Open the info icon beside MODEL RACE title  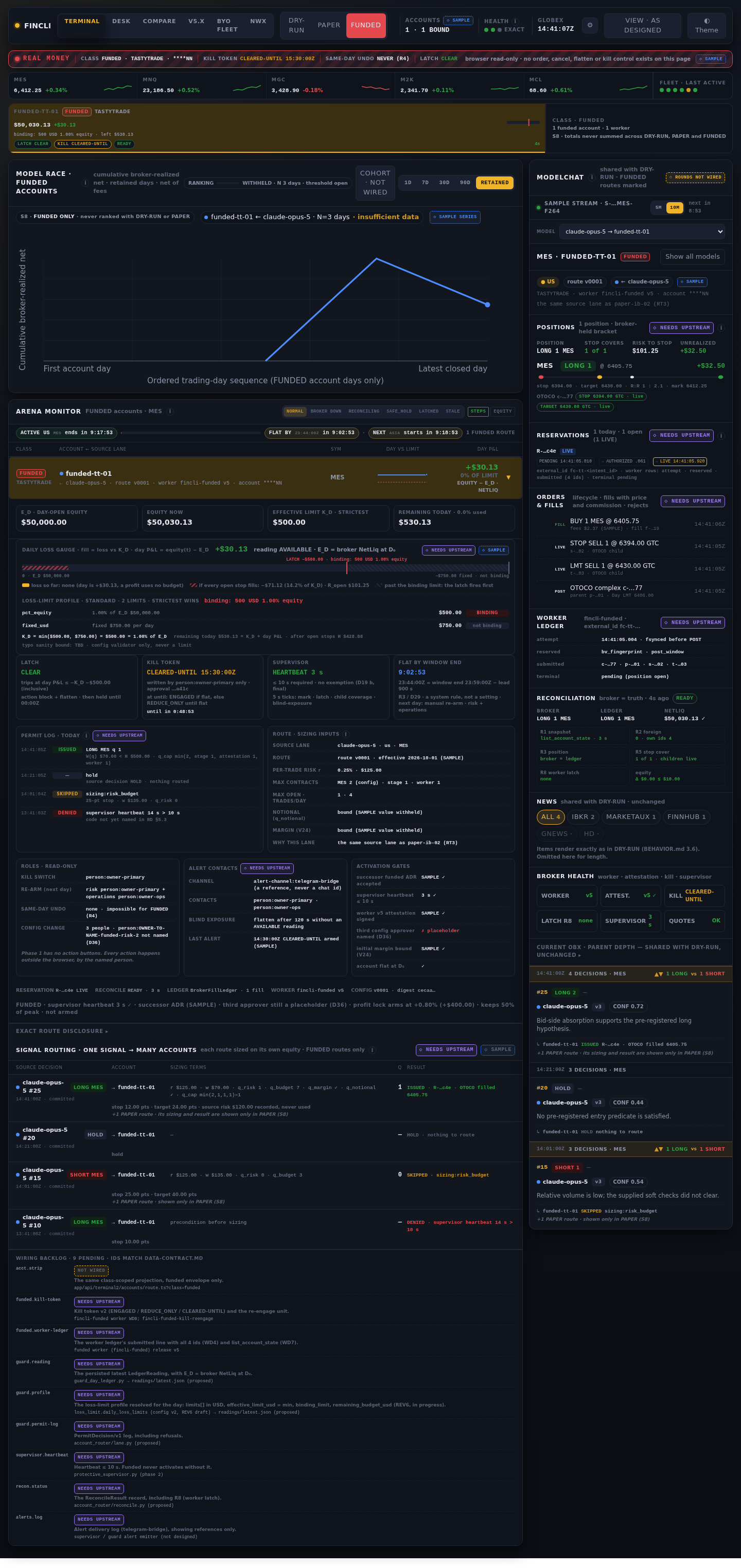click(84, 183)
